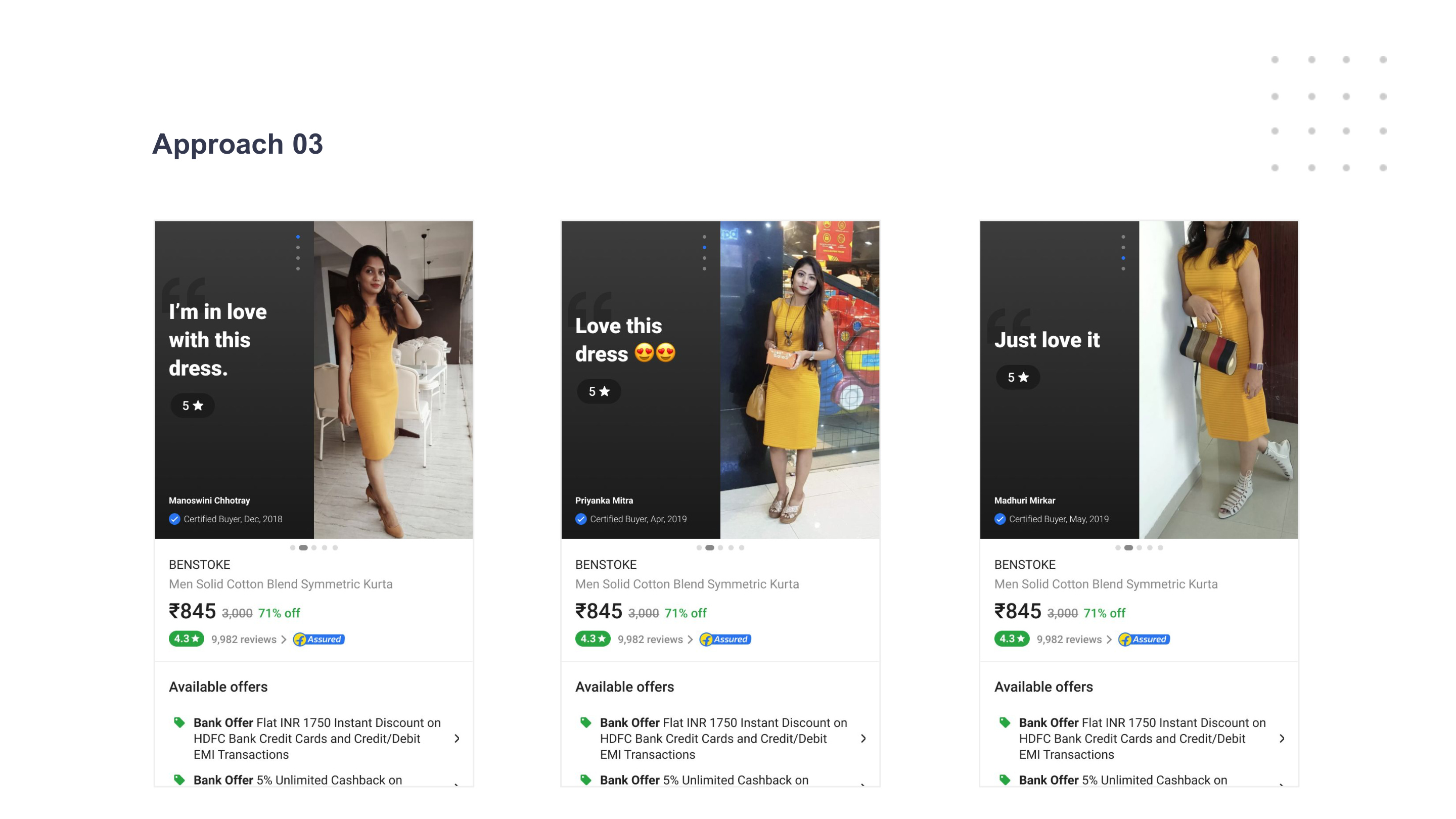Open Madhuri Mirkar's review photo
1456x819 pixels.
click(1218, 379)
